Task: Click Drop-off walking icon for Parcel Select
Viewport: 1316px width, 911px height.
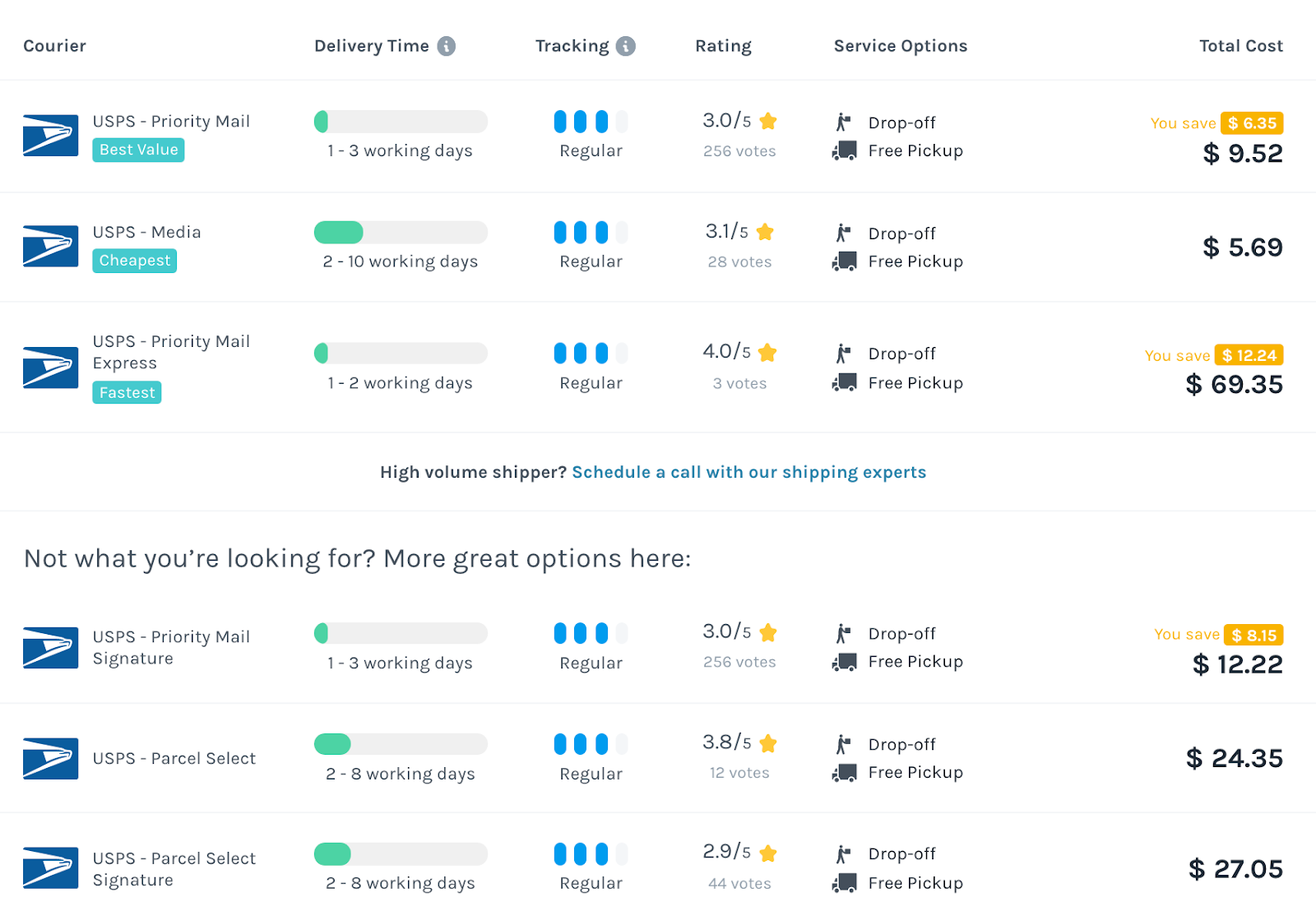Action: tap(843, 745)
